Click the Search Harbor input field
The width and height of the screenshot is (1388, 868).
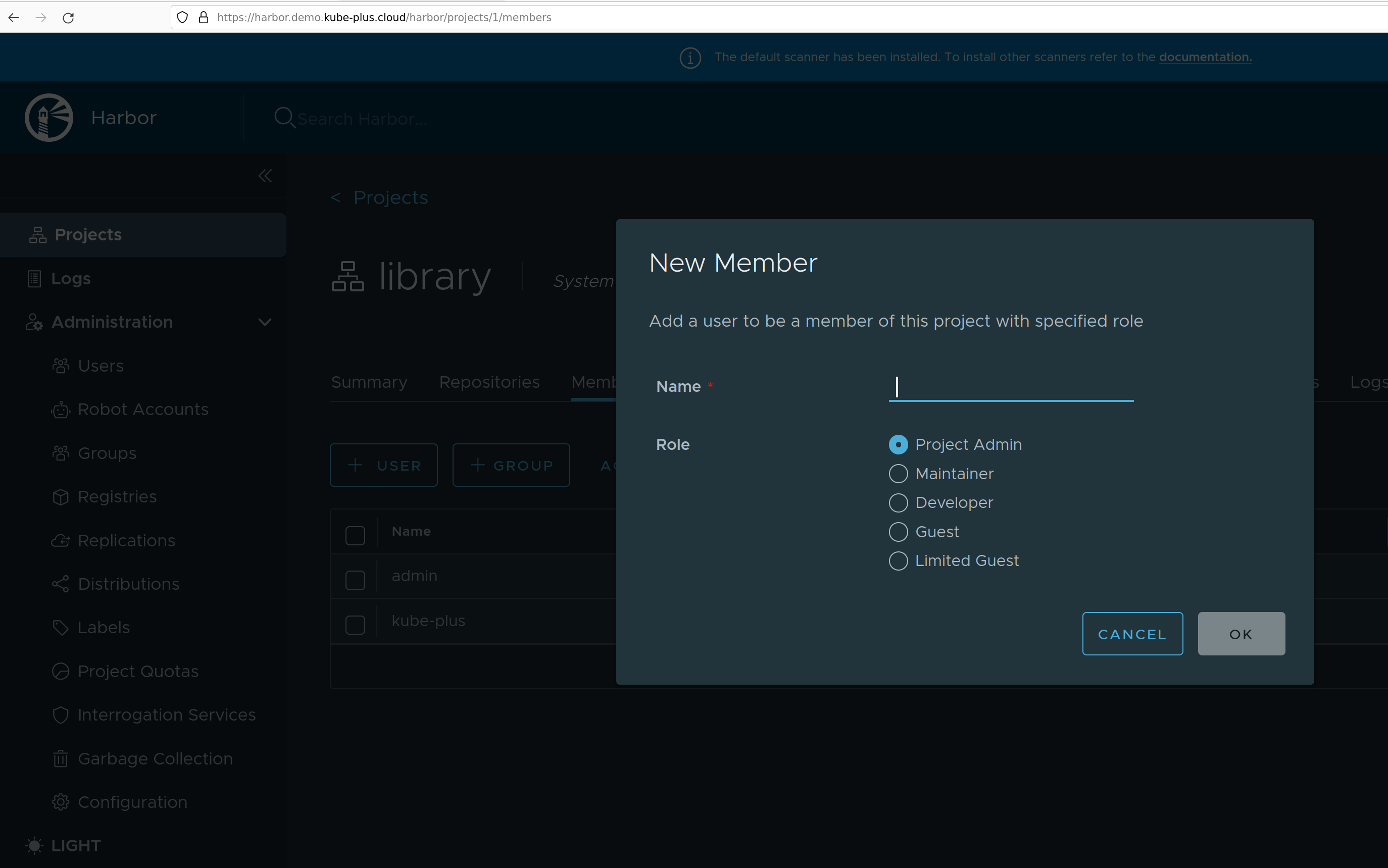[363, 119]
